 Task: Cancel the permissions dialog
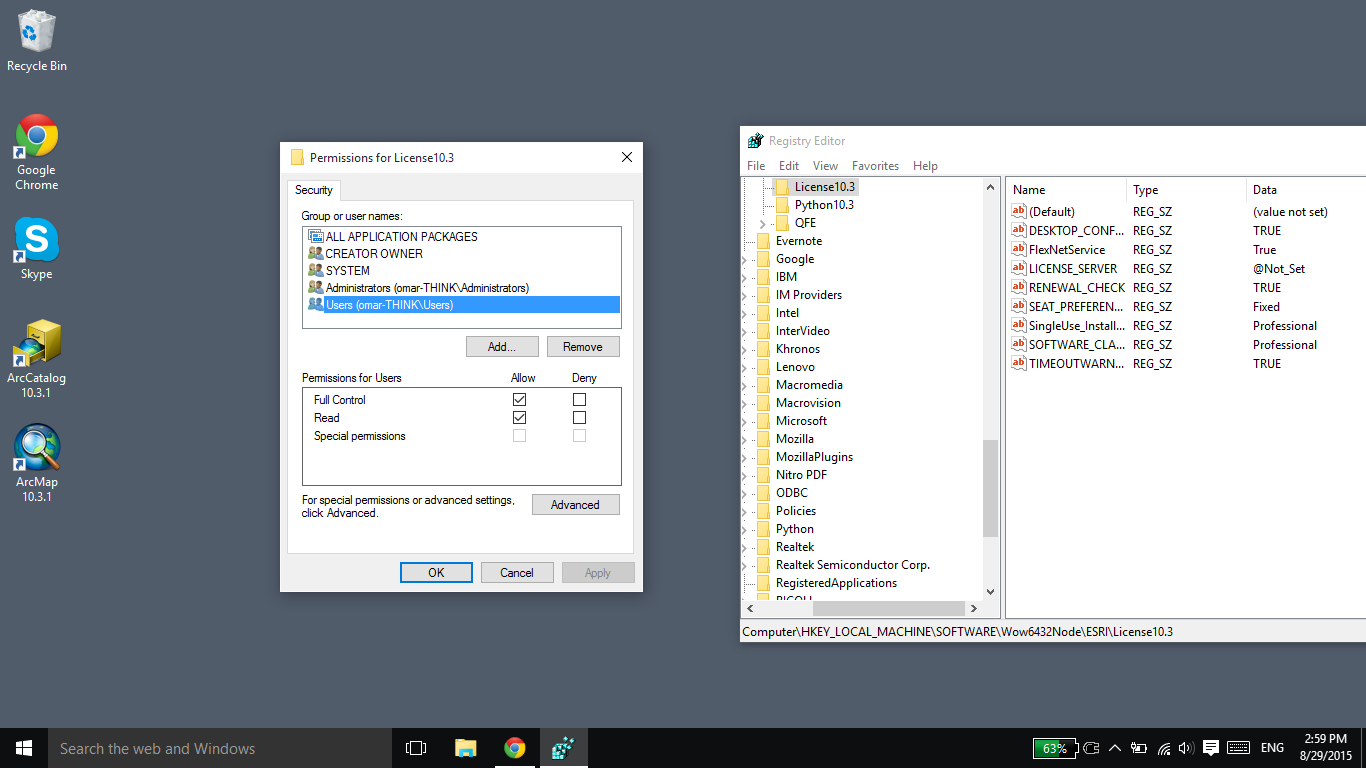pyautogui.click(x=517, y=573)
